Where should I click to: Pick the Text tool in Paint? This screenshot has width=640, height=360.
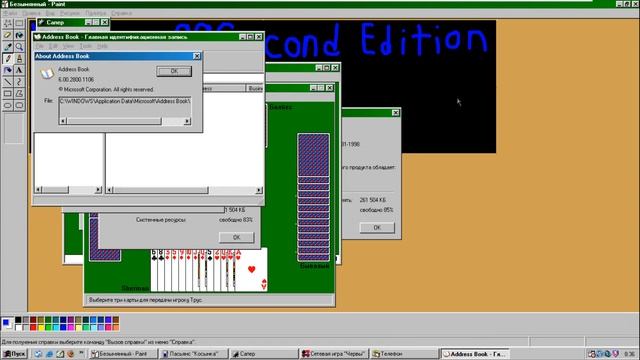click(x=19, y=70)
